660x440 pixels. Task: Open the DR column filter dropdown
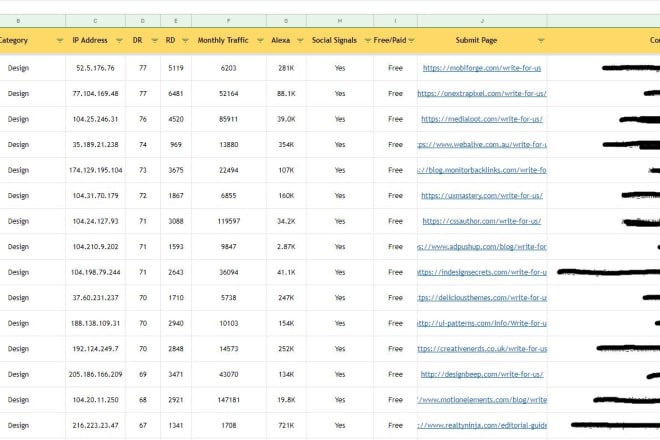154,40
